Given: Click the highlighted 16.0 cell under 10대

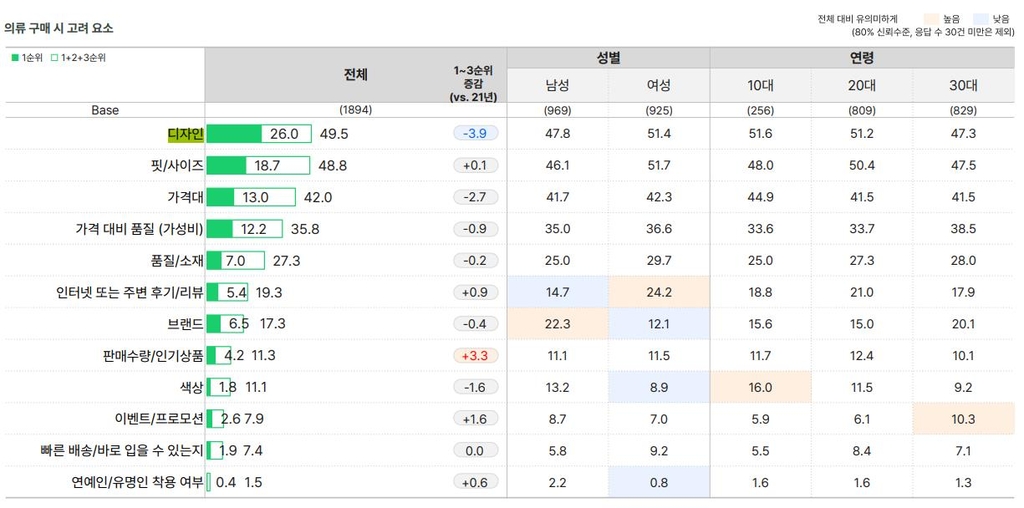Looking at the screenshot, I should (760, 387).
